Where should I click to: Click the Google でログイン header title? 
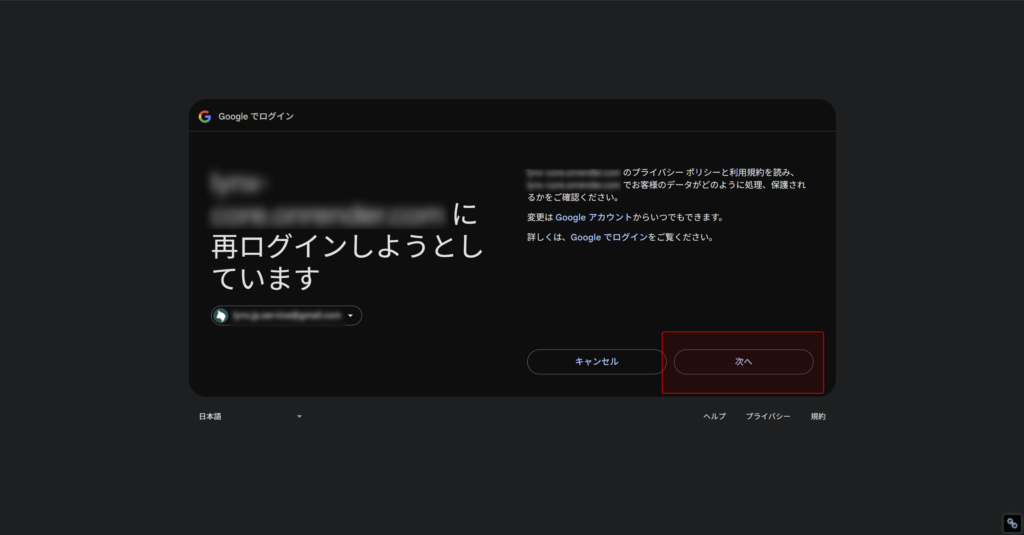click(x=256, y=116)
